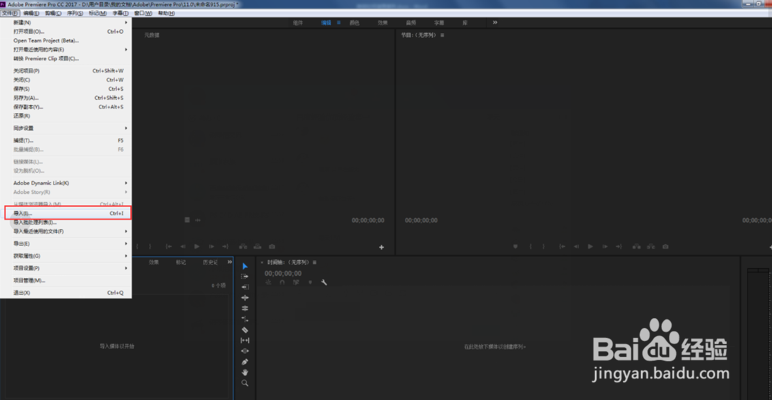
Task: Open timeline panel menu icon
Action: click(315, 263)
